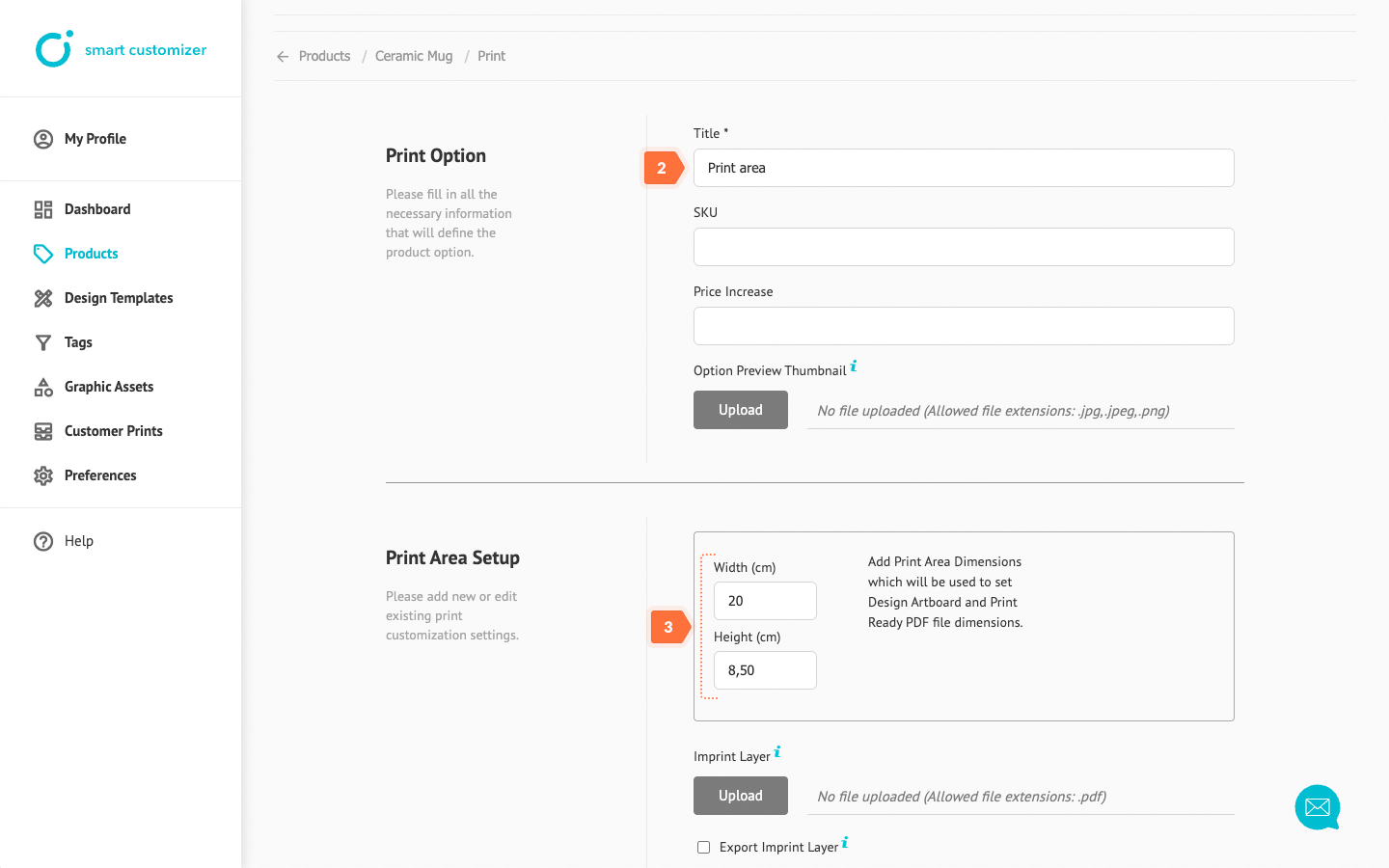Click the Print Option heading
Viewport: 1389px width, 868px height.
tap(436, 155)
